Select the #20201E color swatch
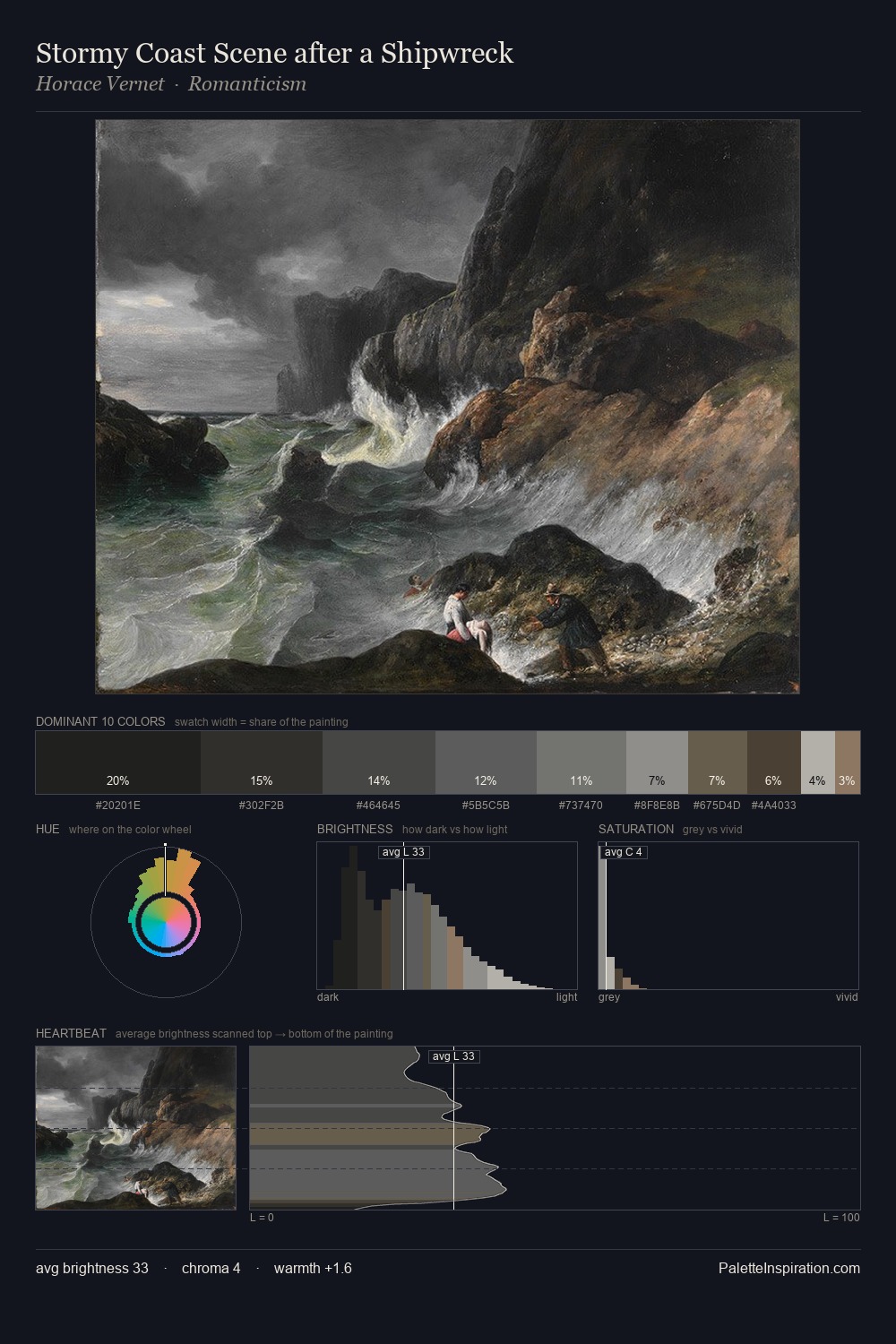Viewport: 896px width, 1344px height. 118,762
